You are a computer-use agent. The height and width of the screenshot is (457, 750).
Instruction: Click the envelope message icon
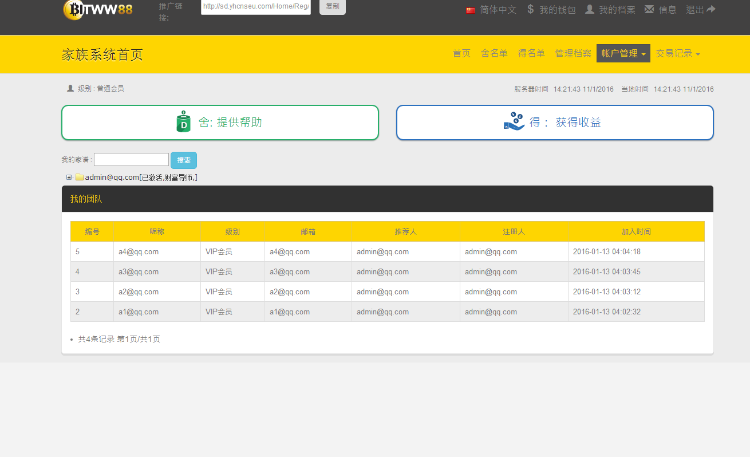[649, 9]
